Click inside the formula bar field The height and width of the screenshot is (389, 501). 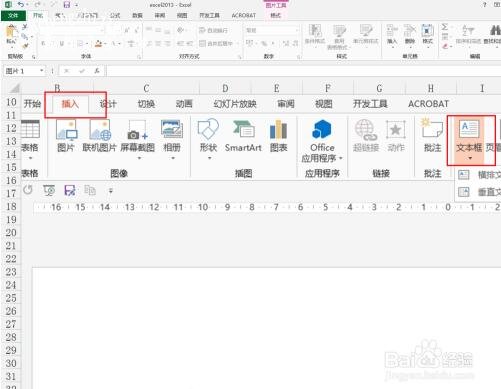click(x=303, y=71)
